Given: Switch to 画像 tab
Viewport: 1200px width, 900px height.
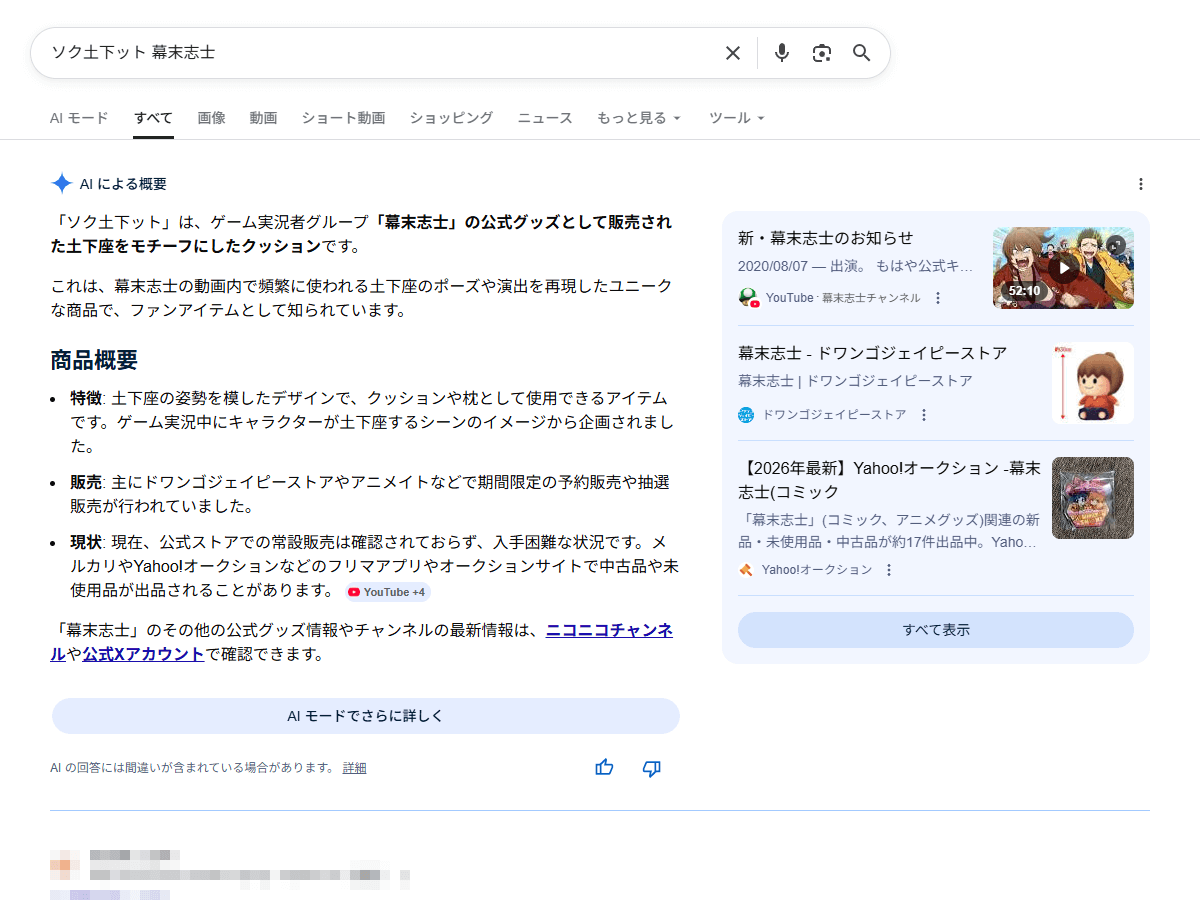Looking at the screenshot, I should [x=212, y=118].
